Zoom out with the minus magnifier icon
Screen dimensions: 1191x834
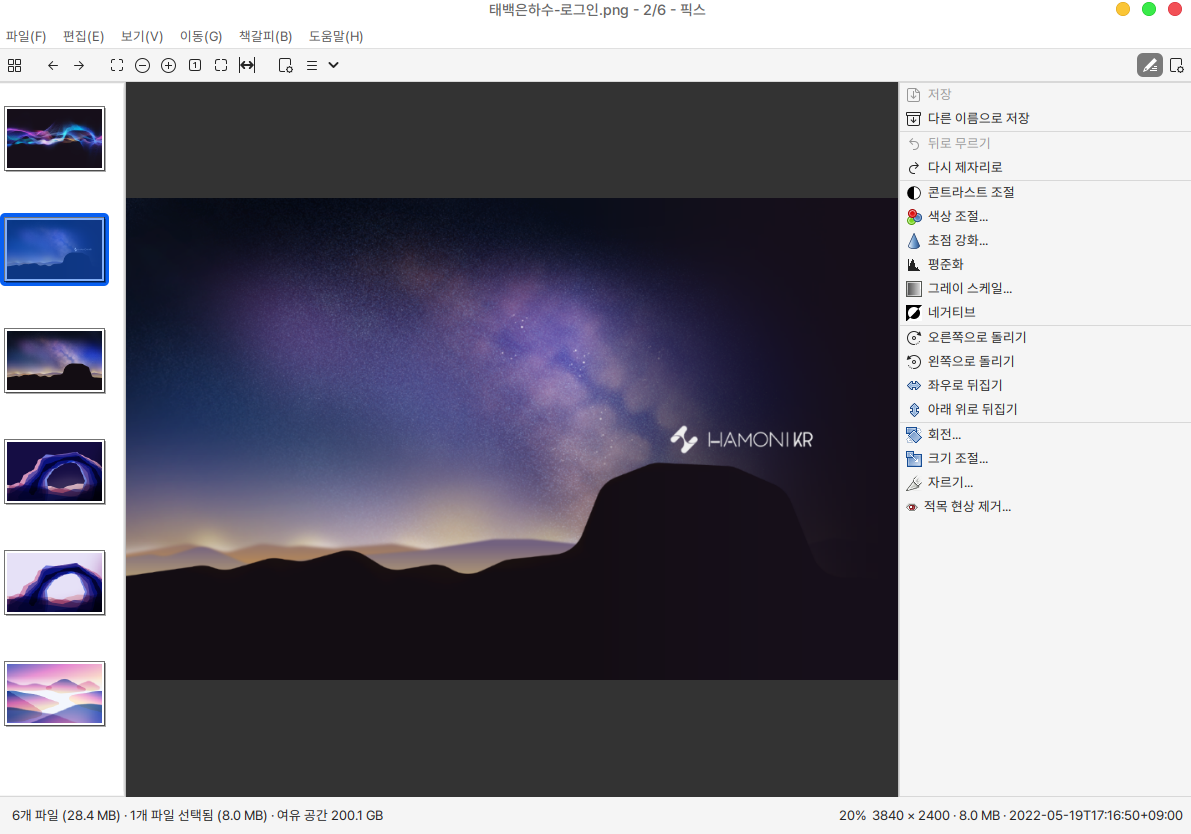click(x=142, y=66)
